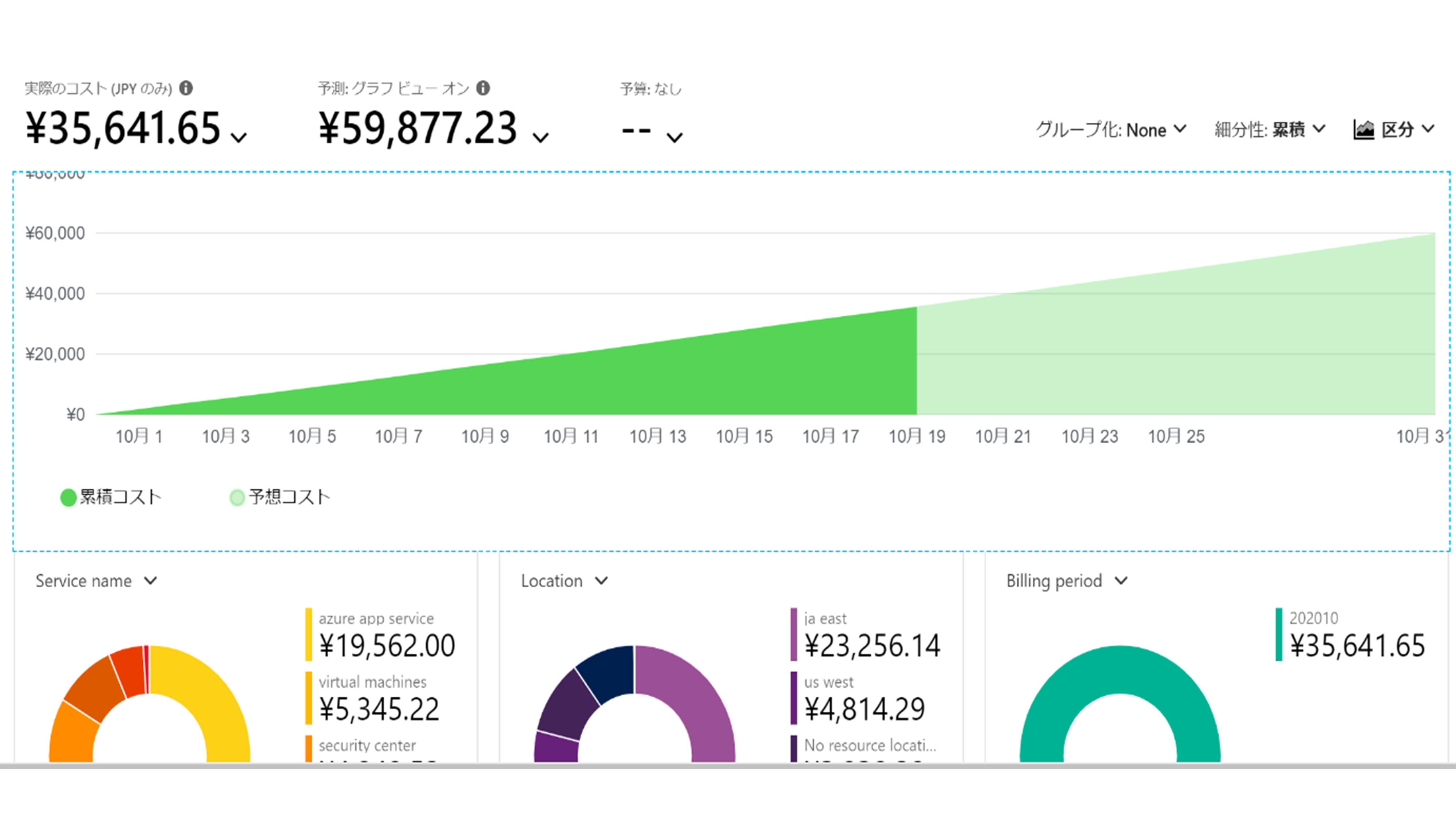
Task: Click the teal 202010 billing donut
Action: (1119, 670)
